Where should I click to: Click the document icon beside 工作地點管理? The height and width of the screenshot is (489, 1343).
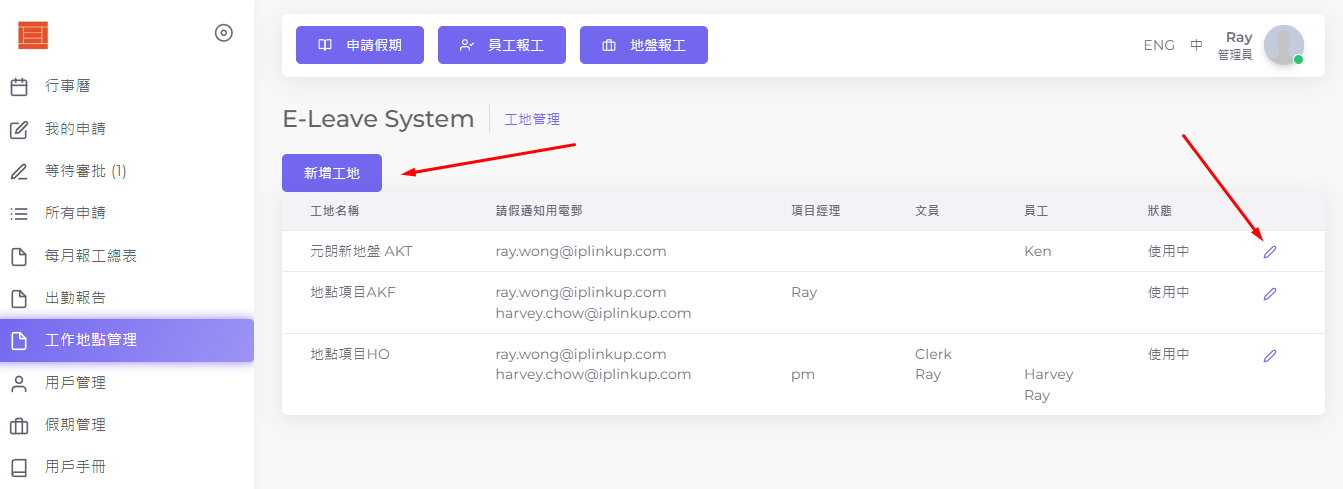click(19, 340)
